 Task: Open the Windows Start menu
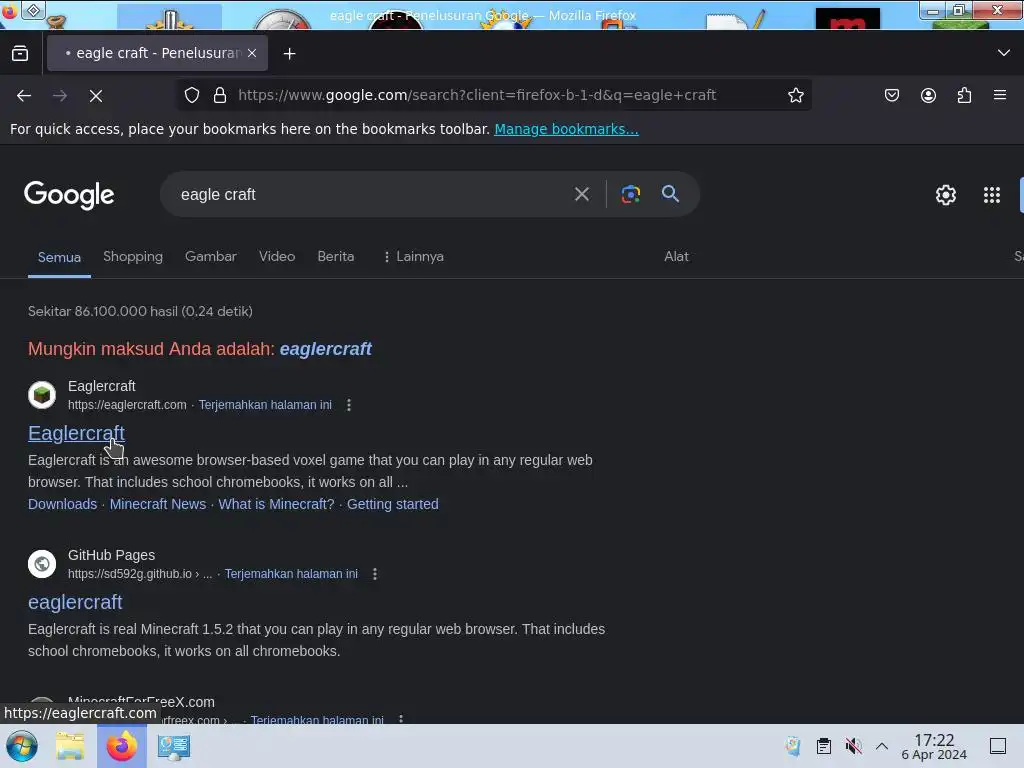[x=22, y=746]
